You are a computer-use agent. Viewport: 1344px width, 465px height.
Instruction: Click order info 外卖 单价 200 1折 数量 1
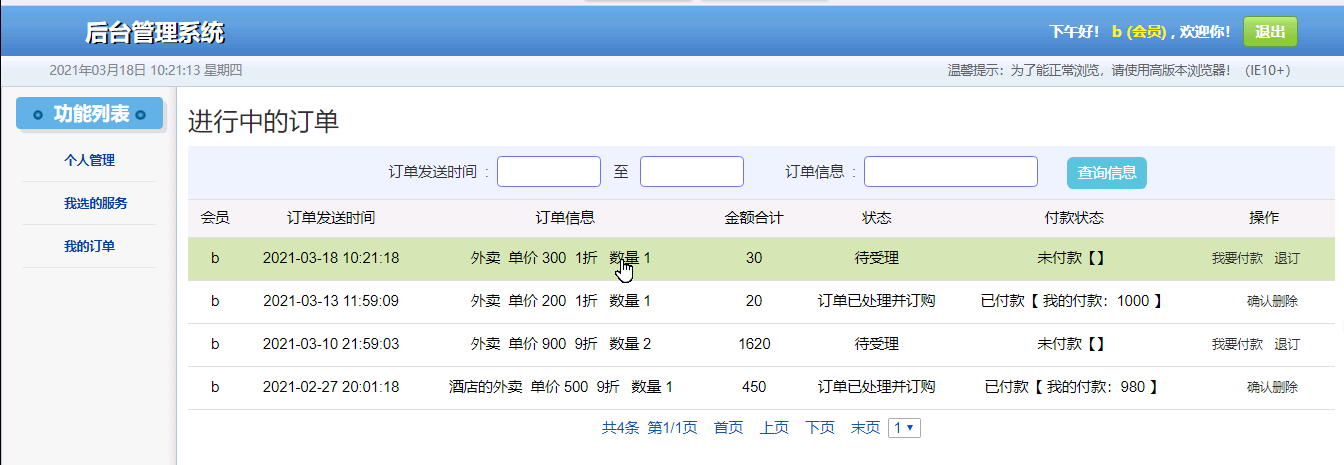coord(561,301)
